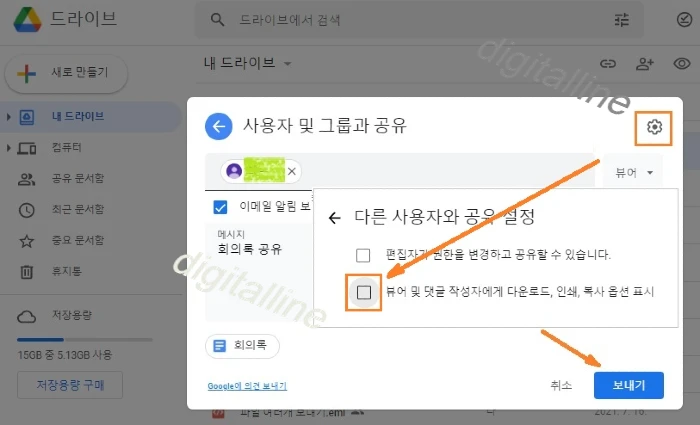
Task: Open the 뷰어 permission dropdown
Action: pos(633,172)
